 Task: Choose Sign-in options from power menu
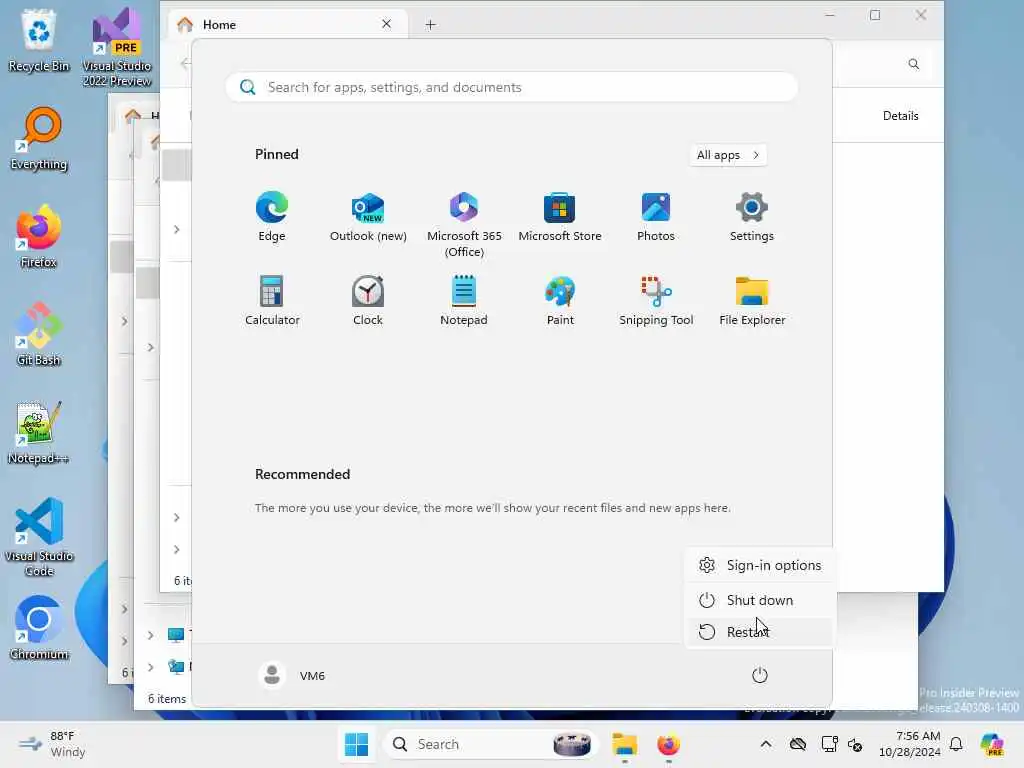[x=760, y=566]
